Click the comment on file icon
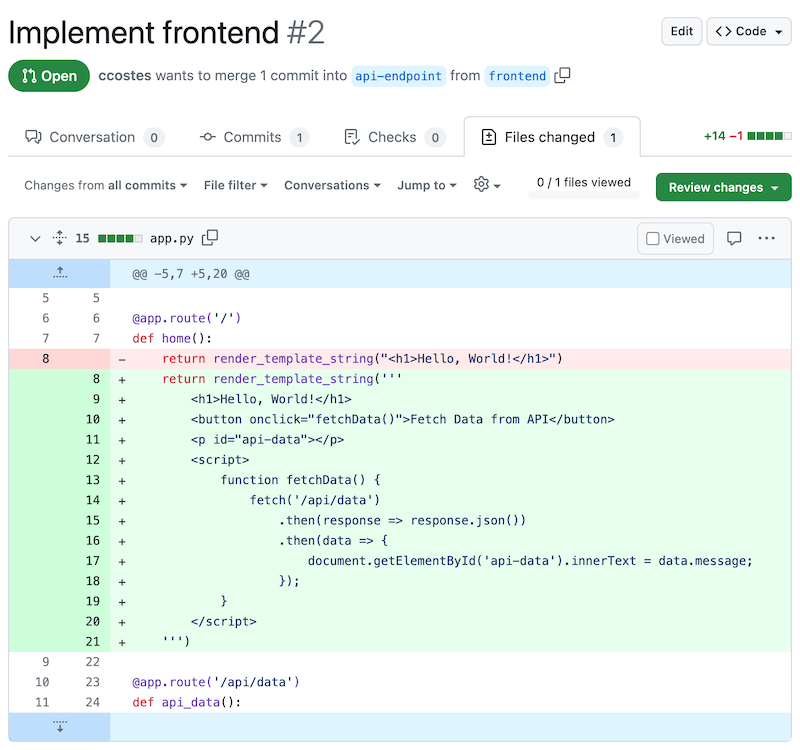The image size is (800, 750). (x=734, y=239)
